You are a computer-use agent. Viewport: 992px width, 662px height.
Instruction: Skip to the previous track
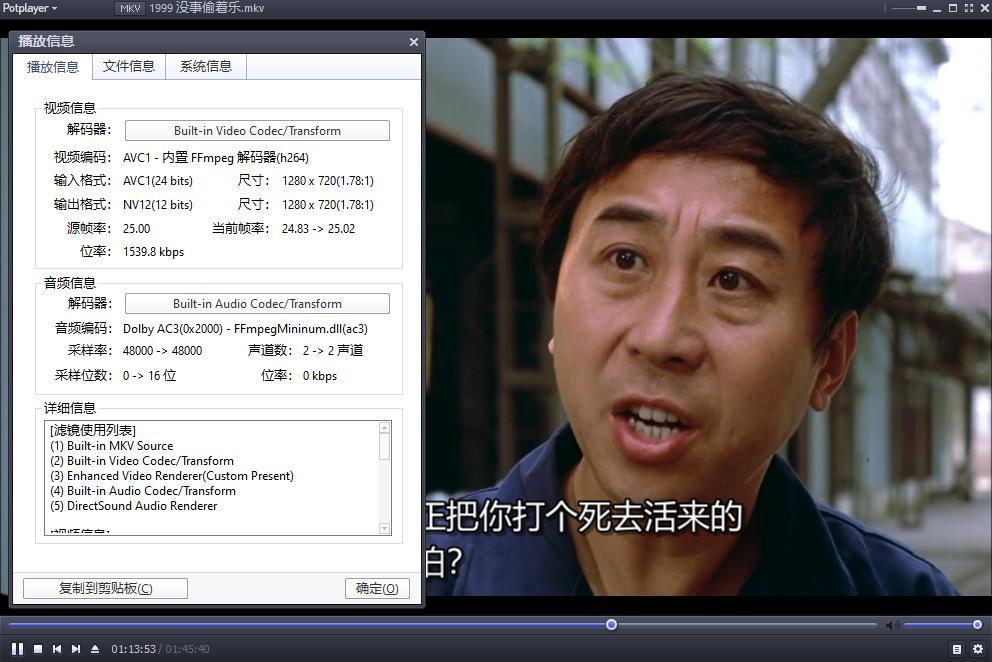pos(57,649)
